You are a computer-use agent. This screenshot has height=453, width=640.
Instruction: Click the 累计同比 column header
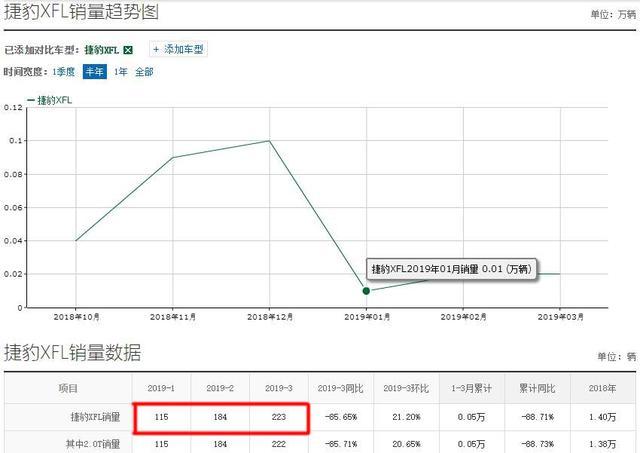[x=537, y=388]
